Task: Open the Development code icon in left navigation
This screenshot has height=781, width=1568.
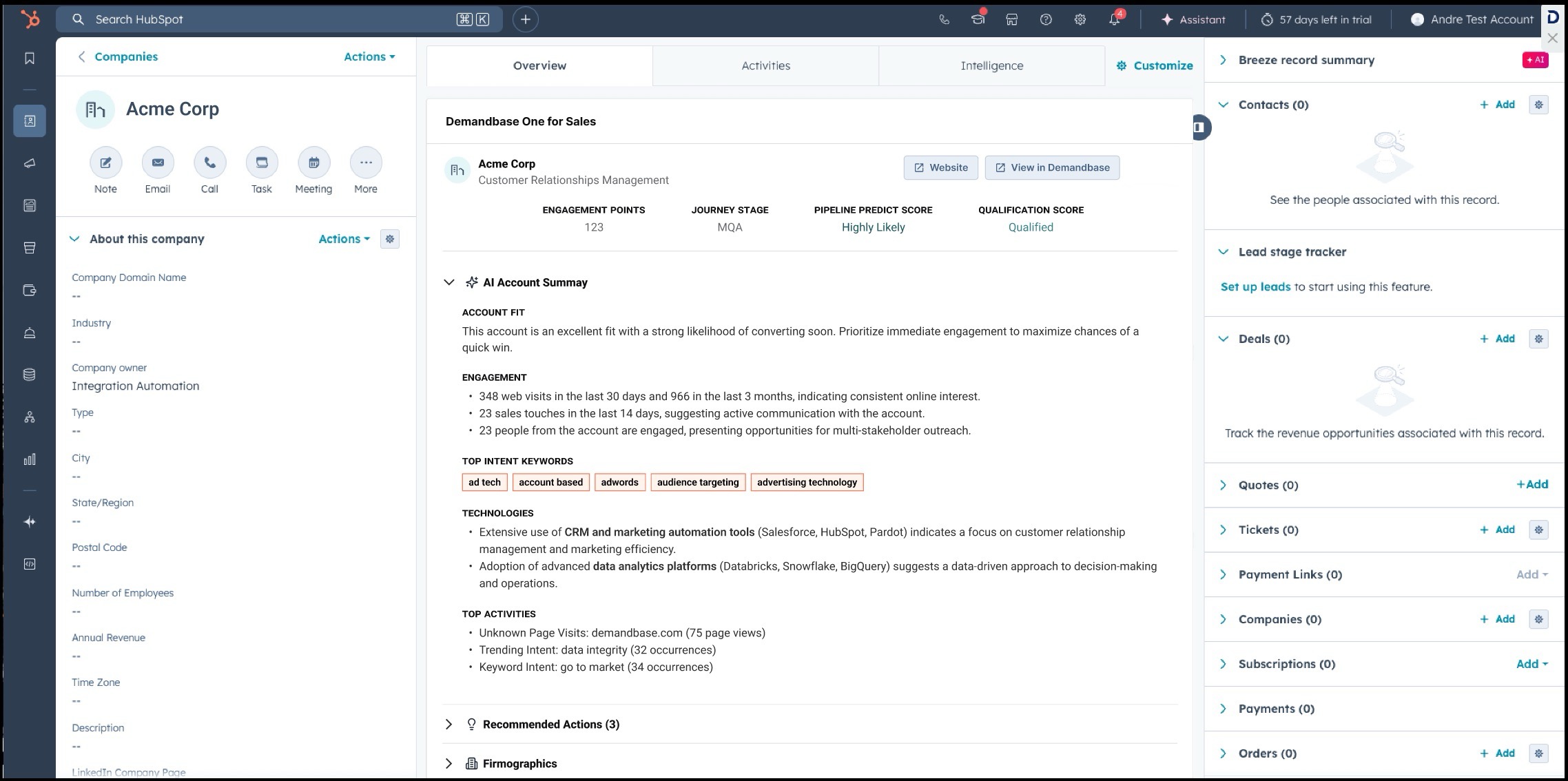Action: pos(30,564)
